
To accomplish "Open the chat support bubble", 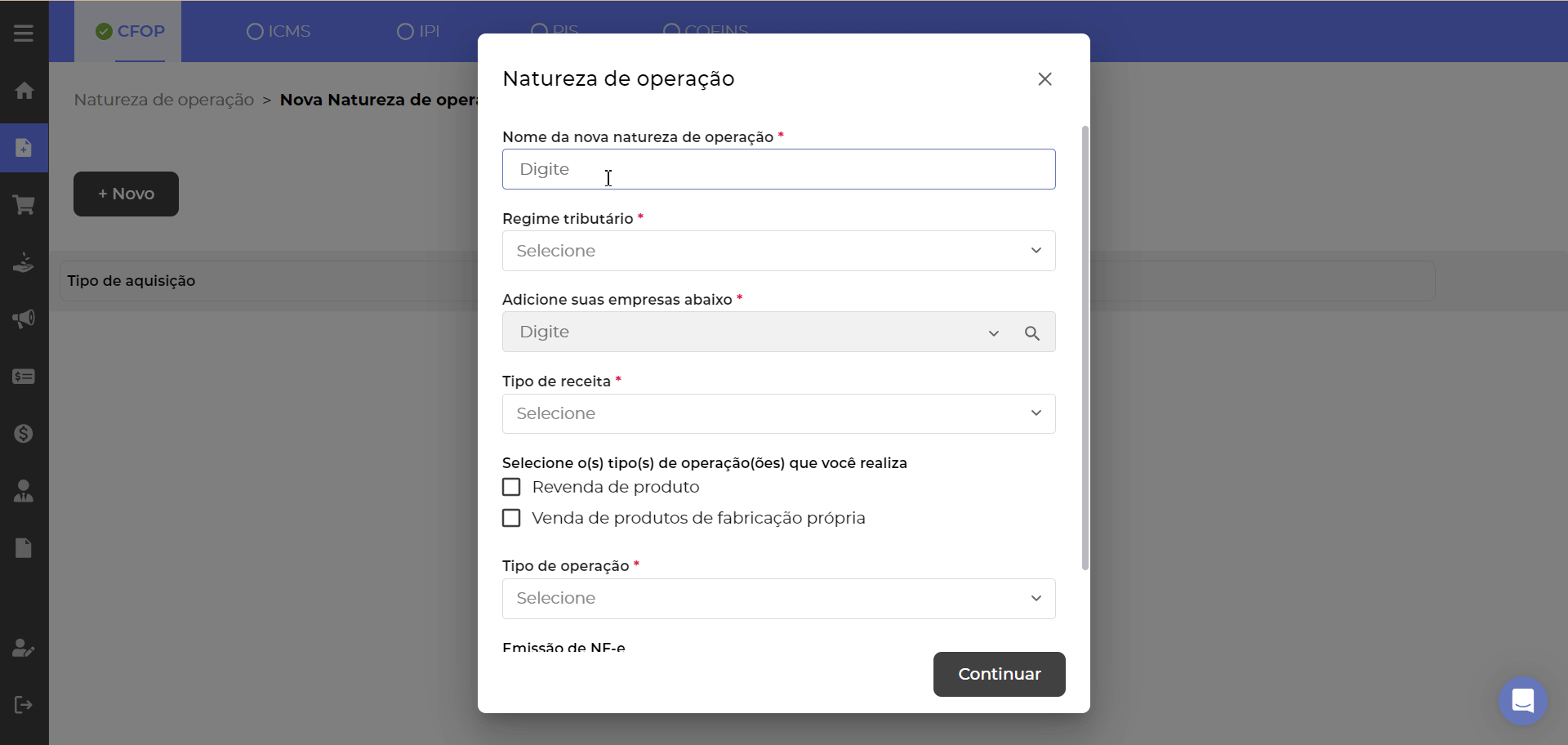I will (x=1522, y=701).
